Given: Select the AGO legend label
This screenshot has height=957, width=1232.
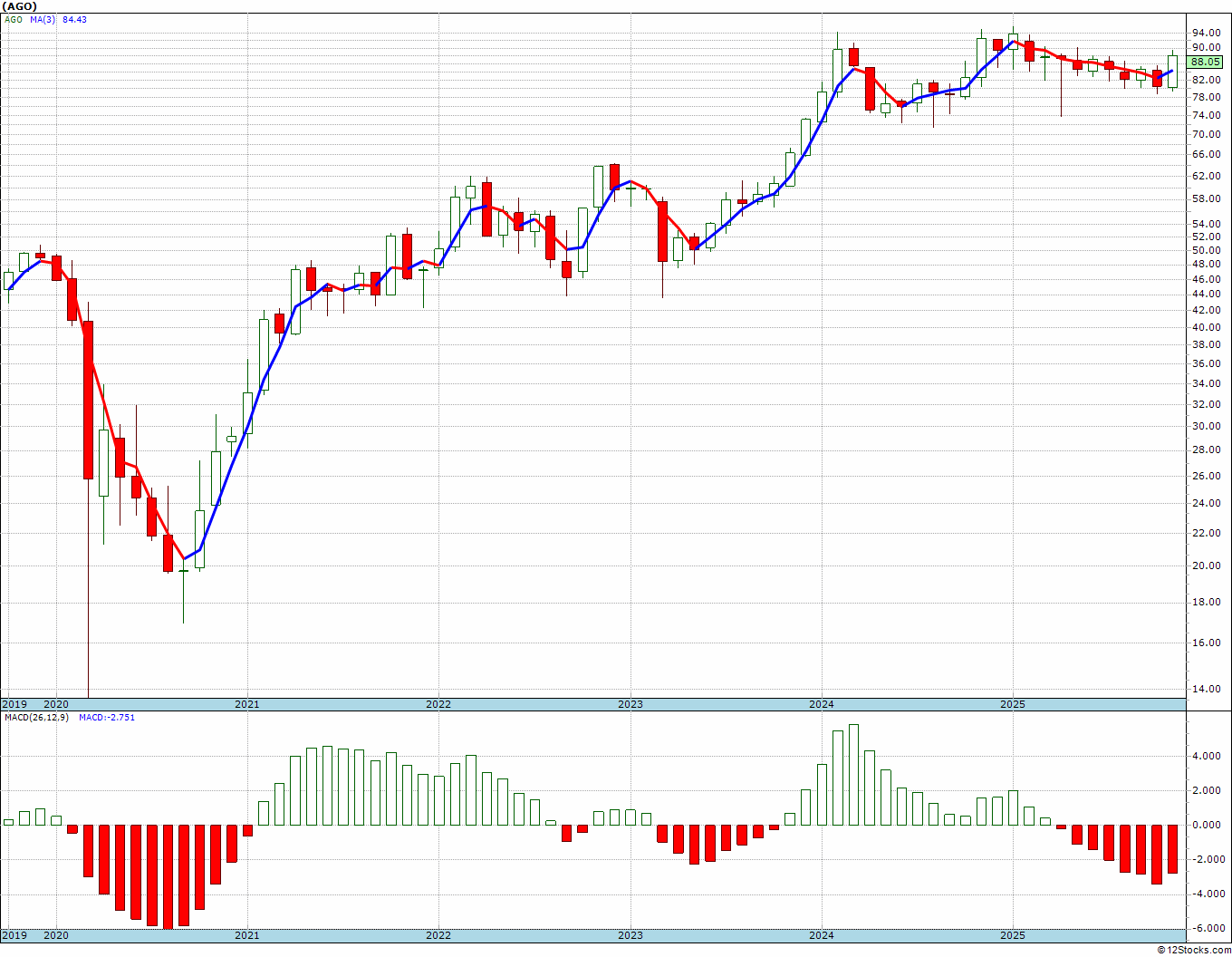Looking at the screenshot, I should point(13,20).
